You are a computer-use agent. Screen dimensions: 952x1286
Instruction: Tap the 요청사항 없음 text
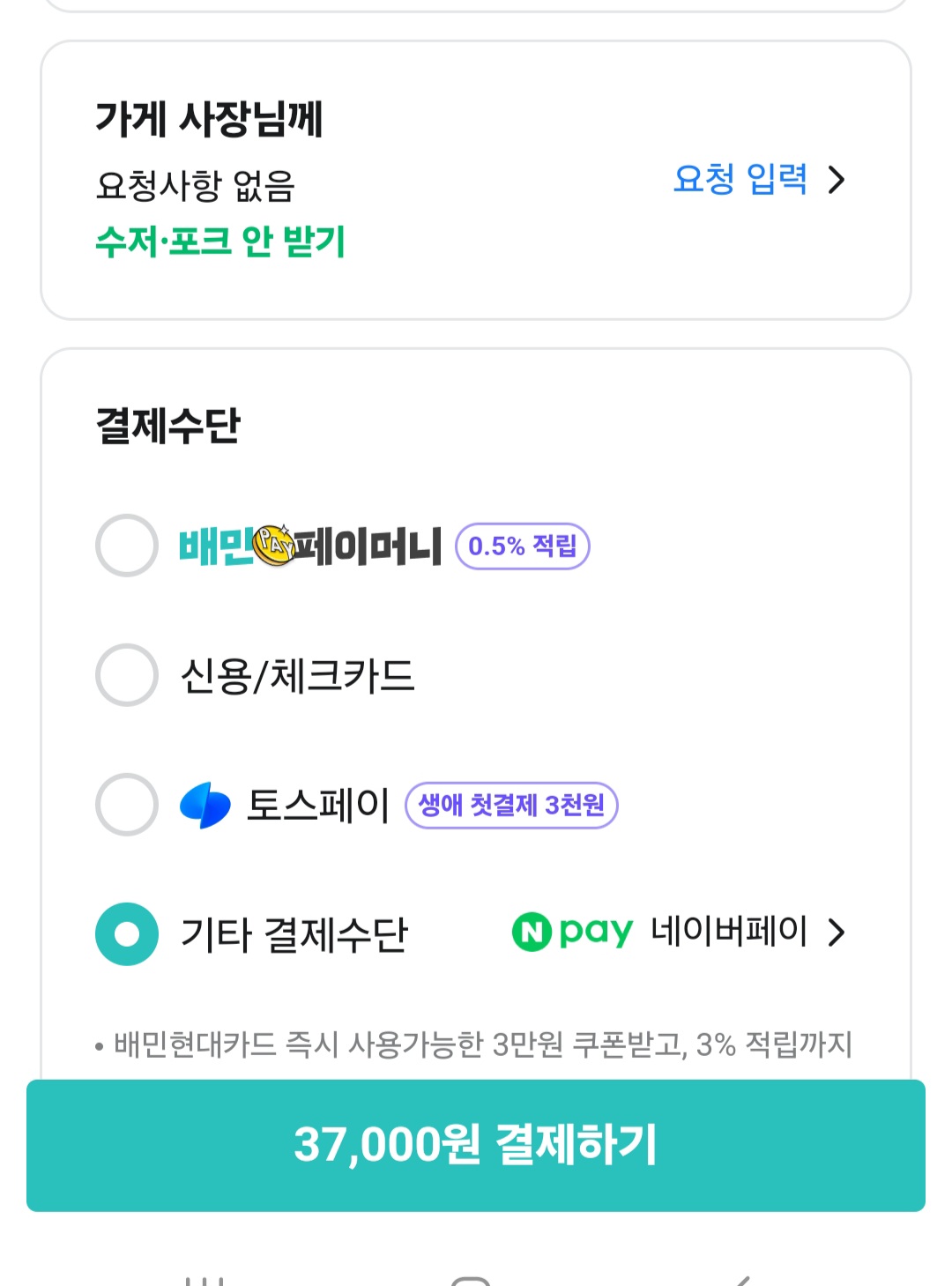(195, 186)
